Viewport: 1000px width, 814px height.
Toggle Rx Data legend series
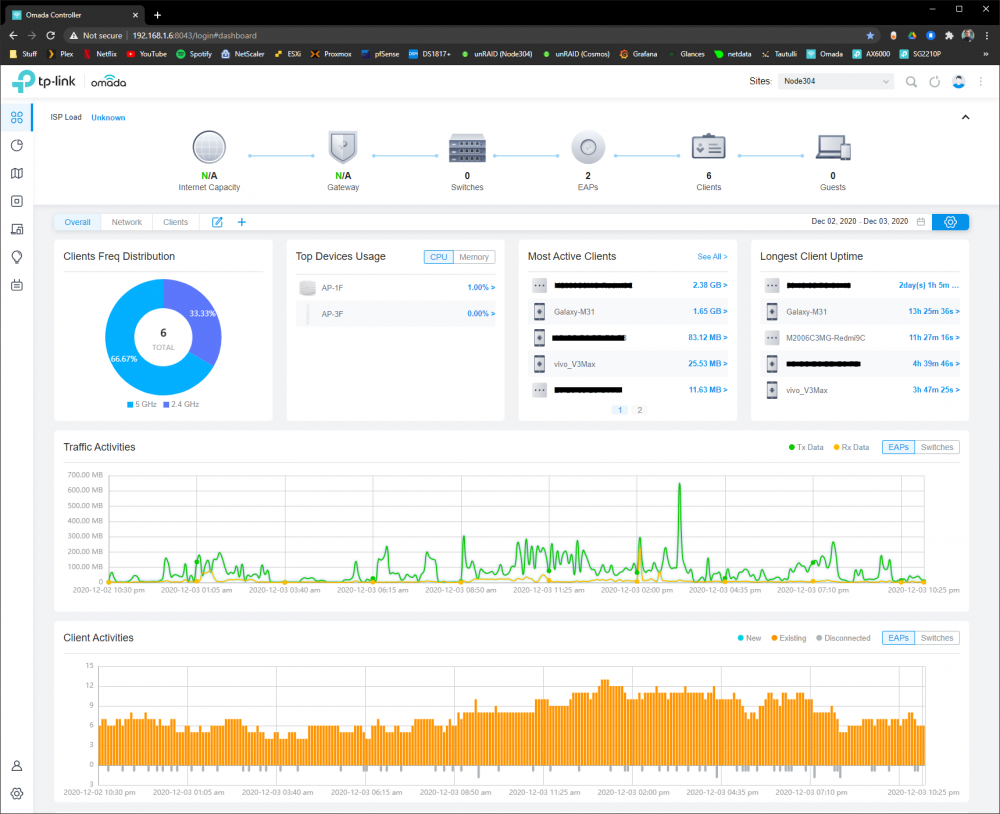[x=851, y=447]
